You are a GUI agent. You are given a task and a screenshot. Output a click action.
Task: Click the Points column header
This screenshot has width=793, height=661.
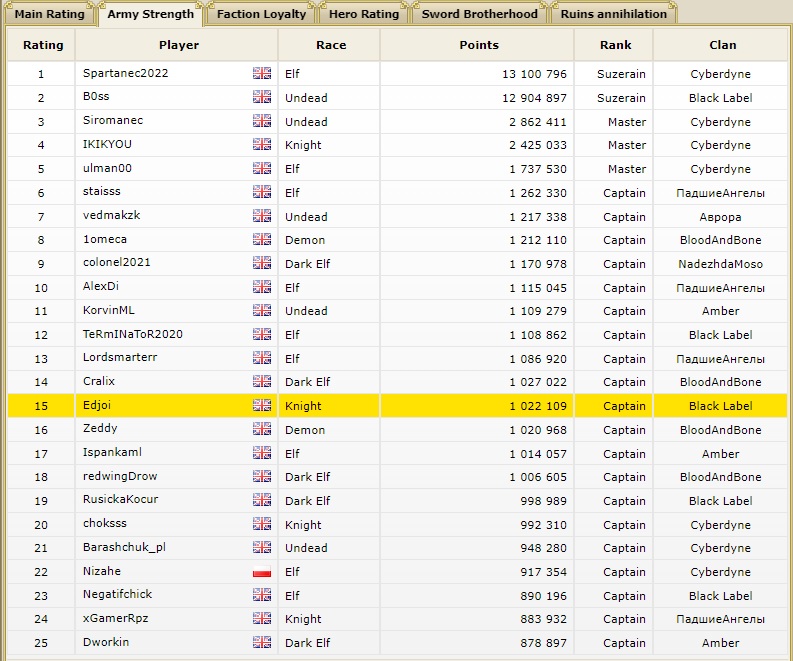478,45
